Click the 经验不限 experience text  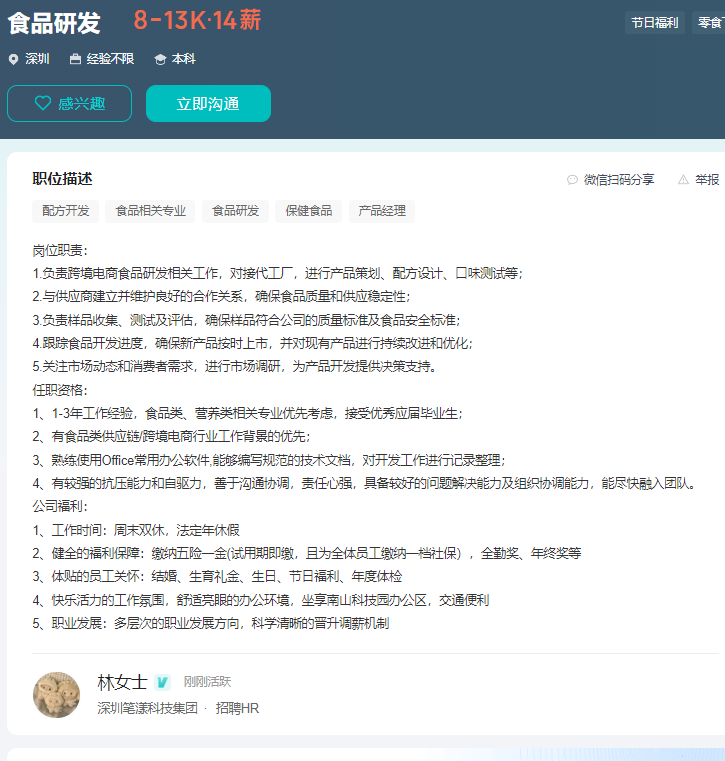[110, 59]
